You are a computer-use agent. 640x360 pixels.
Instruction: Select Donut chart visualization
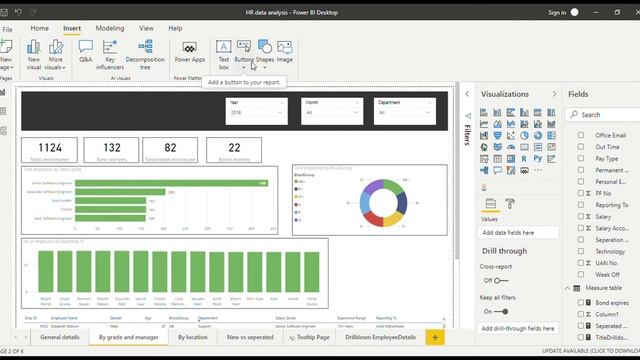coord(538,136)
